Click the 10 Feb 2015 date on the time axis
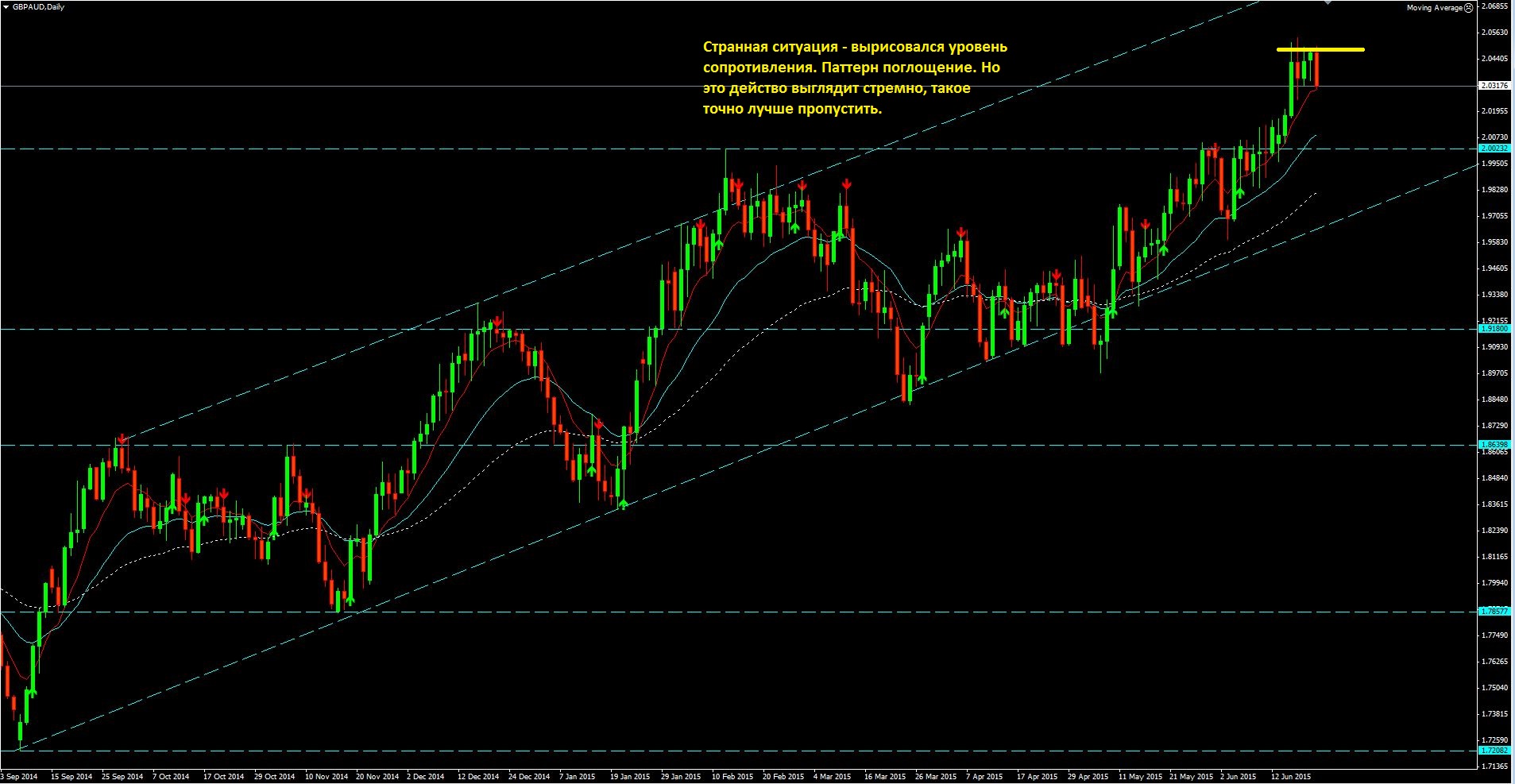 (732, 777)
